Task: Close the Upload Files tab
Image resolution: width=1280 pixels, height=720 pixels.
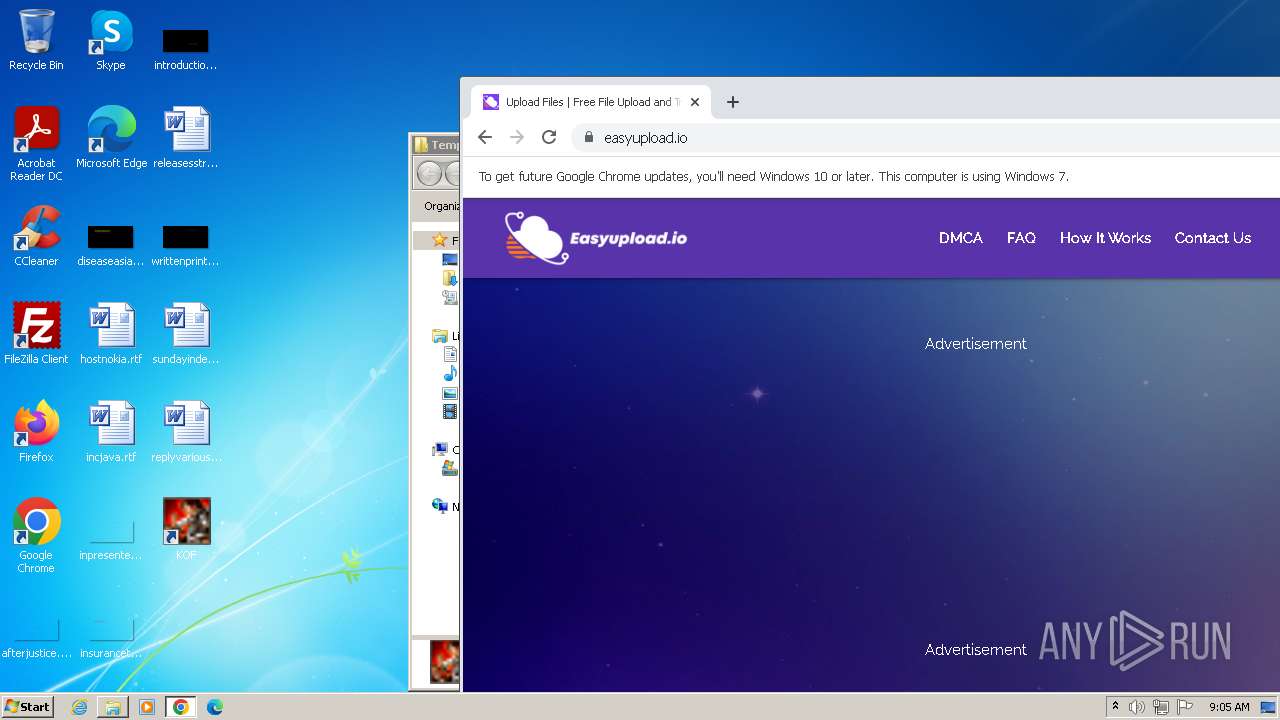Action: click(695, 102)
